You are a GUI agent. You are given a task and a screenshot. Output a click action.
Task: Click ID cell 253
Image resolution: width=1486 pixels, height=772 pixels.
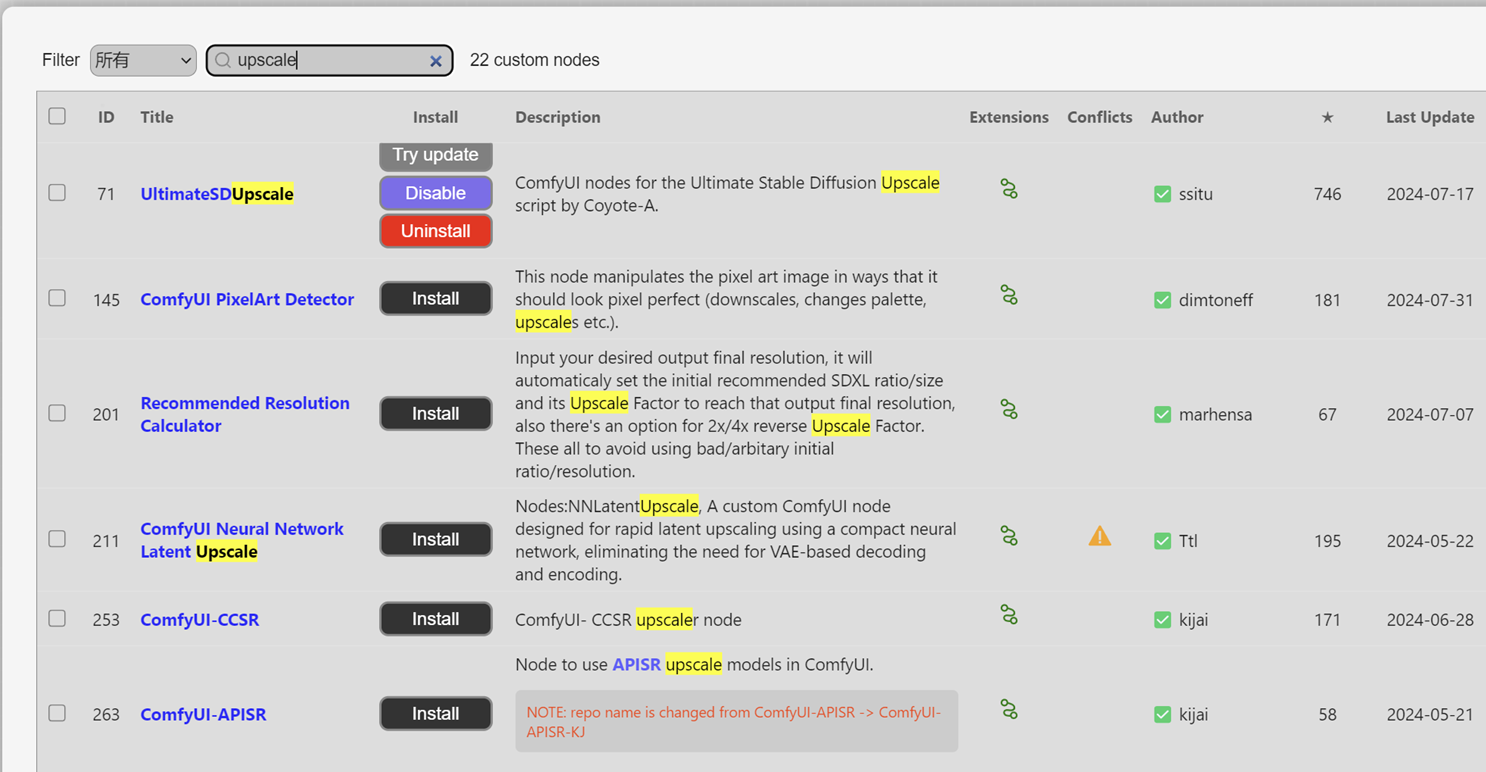(x=106, y=620)
